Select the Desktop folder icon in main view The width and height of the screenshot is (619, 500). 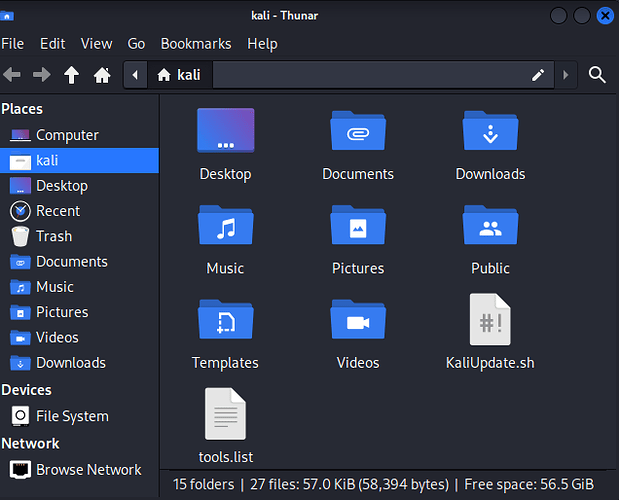(x=225, y=130)
